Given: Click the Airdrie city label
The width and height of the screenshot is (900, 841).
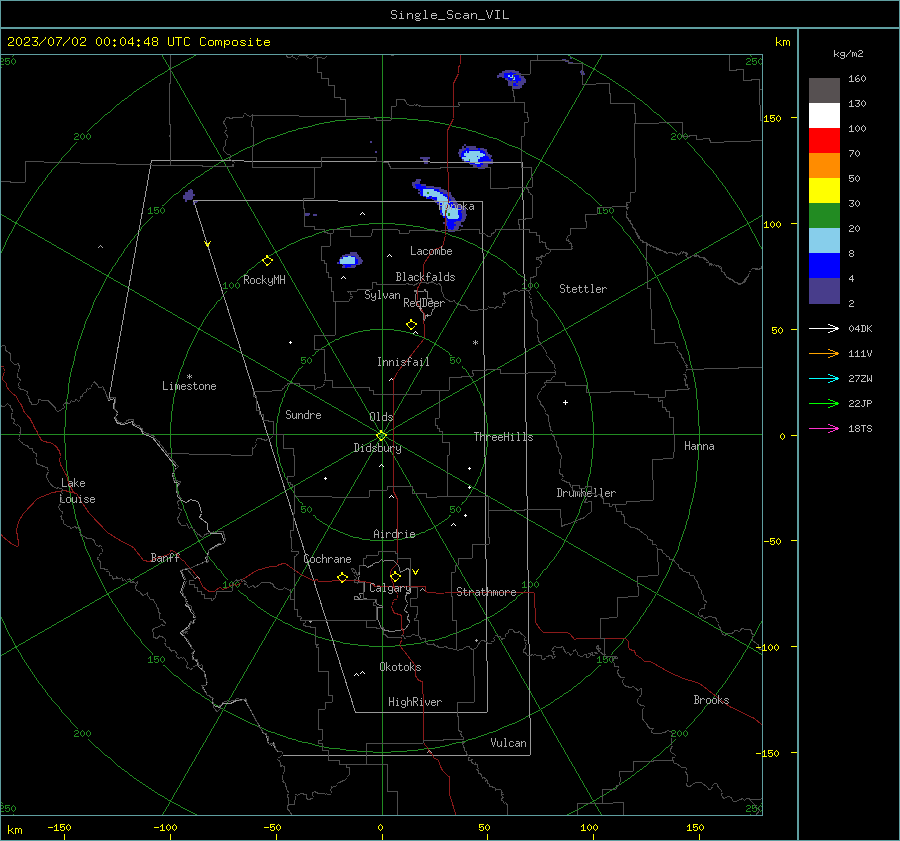Looking at the screenshot, I should pyautogui.click(x=394, y=534).
